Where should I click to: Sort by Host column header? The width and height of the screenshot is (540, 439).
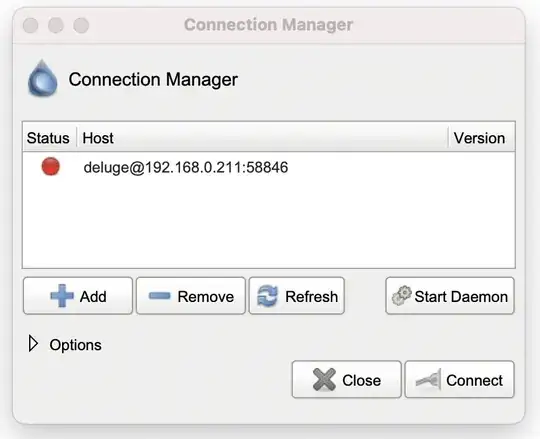point(262,138)
